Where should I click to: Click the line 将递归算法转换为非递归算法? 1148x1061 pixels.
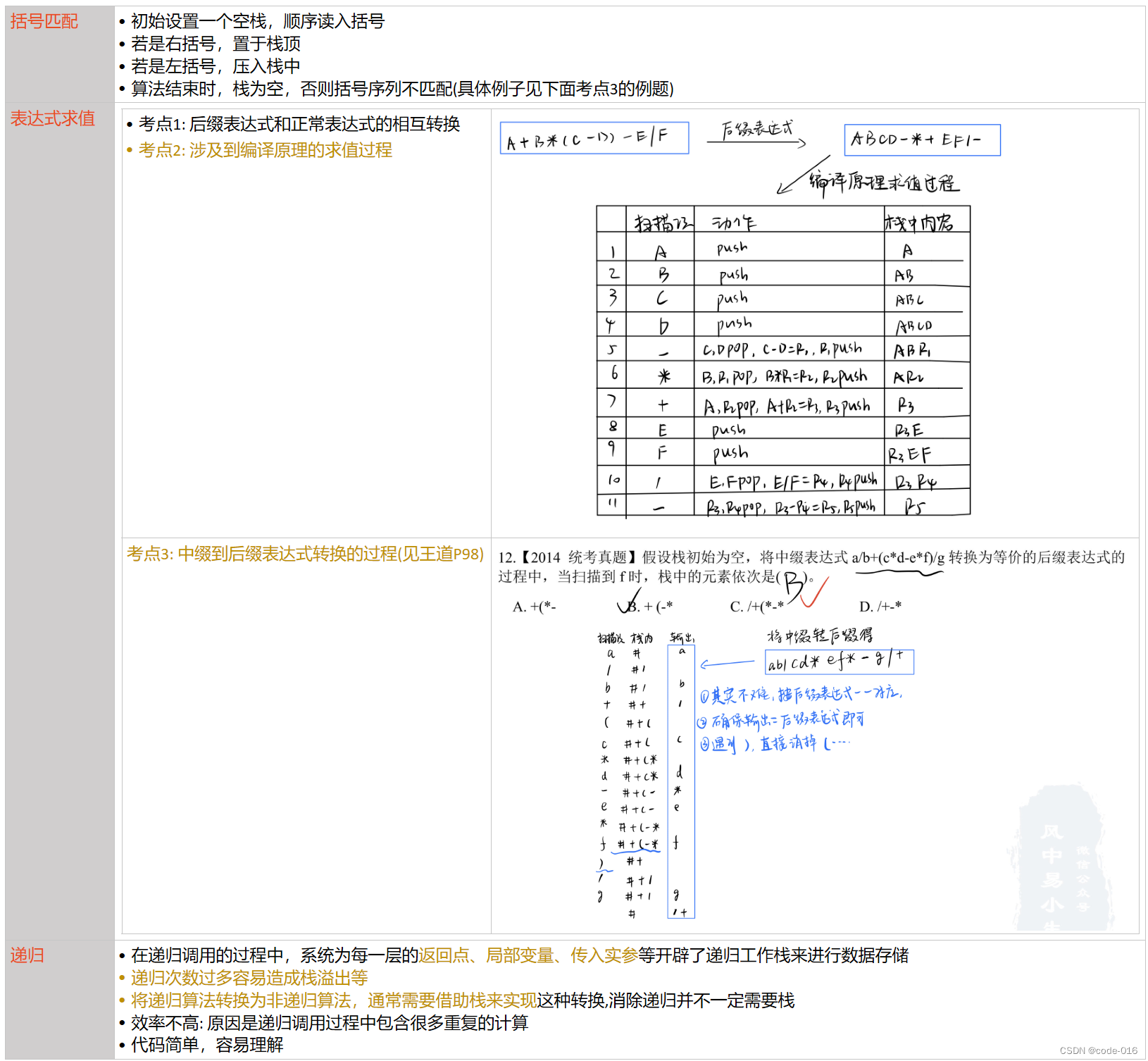(x=463, y=1000)
